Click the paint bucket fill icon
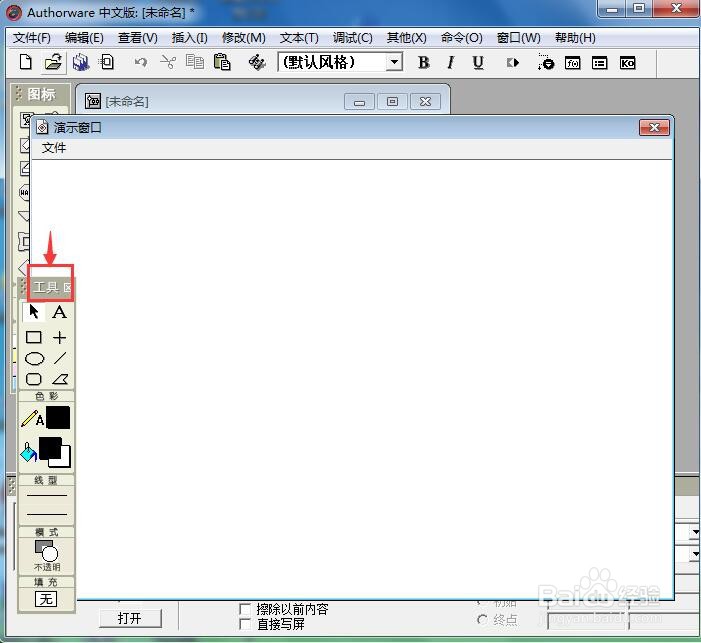The height and width of the screenshot is (643, 701). [29, 453]
